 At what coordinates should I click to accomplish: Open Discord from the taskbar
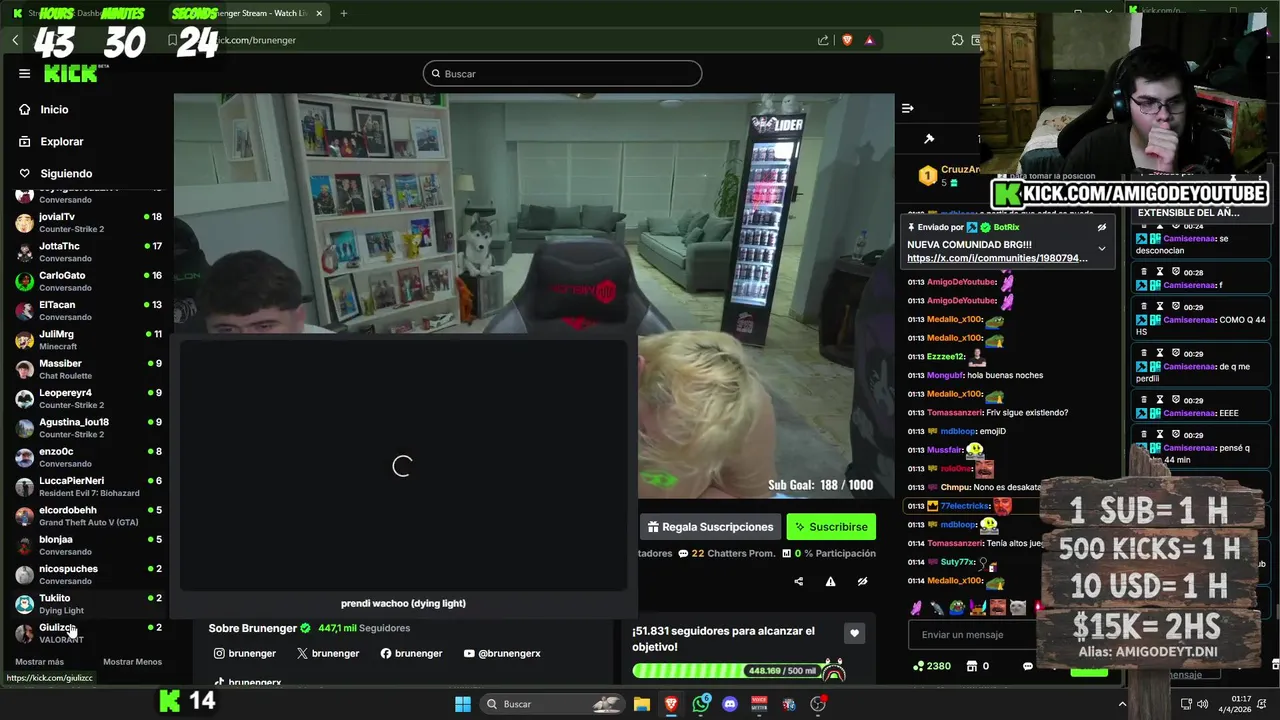[730, 704]
